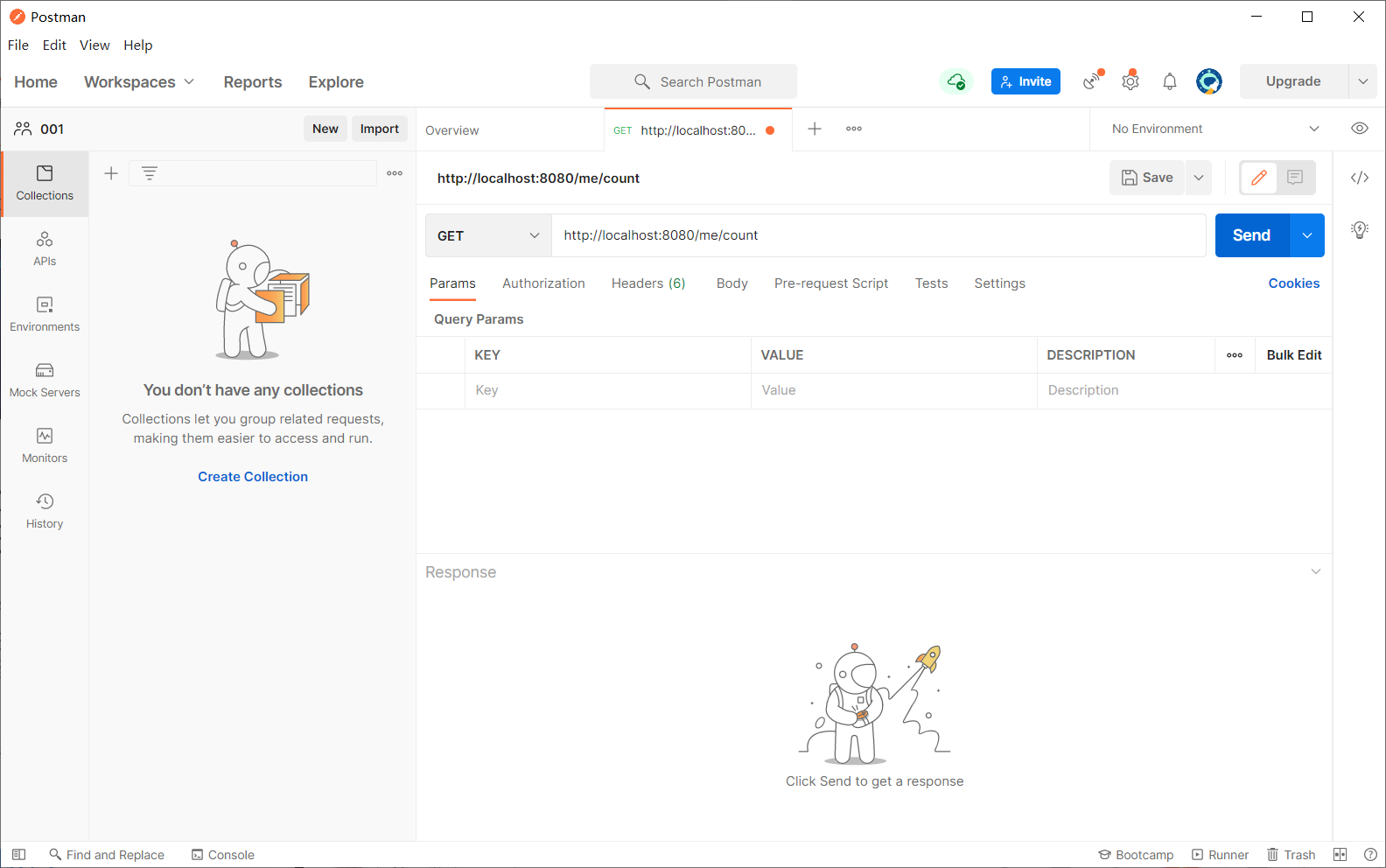
Task: Open the Help menu
Action: click(137, 45)
